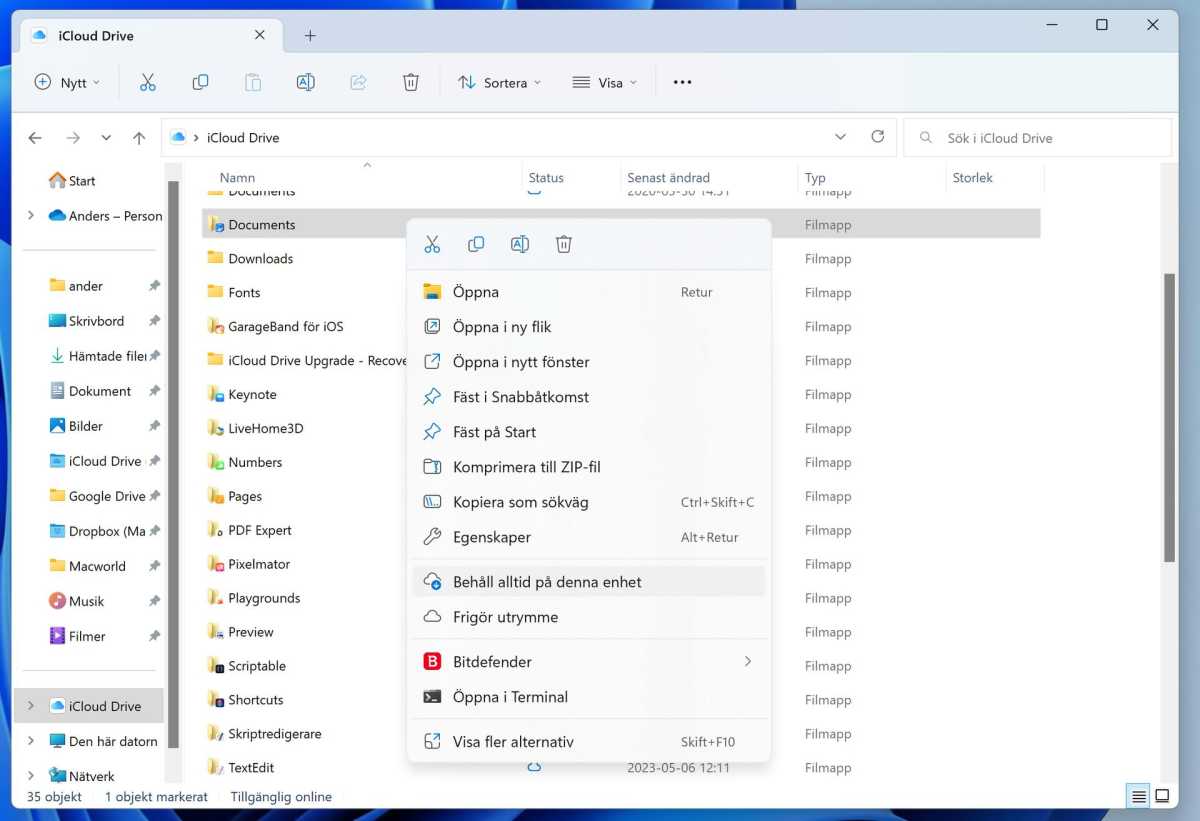Go to Start in the navigation pane

pos(72,181)
